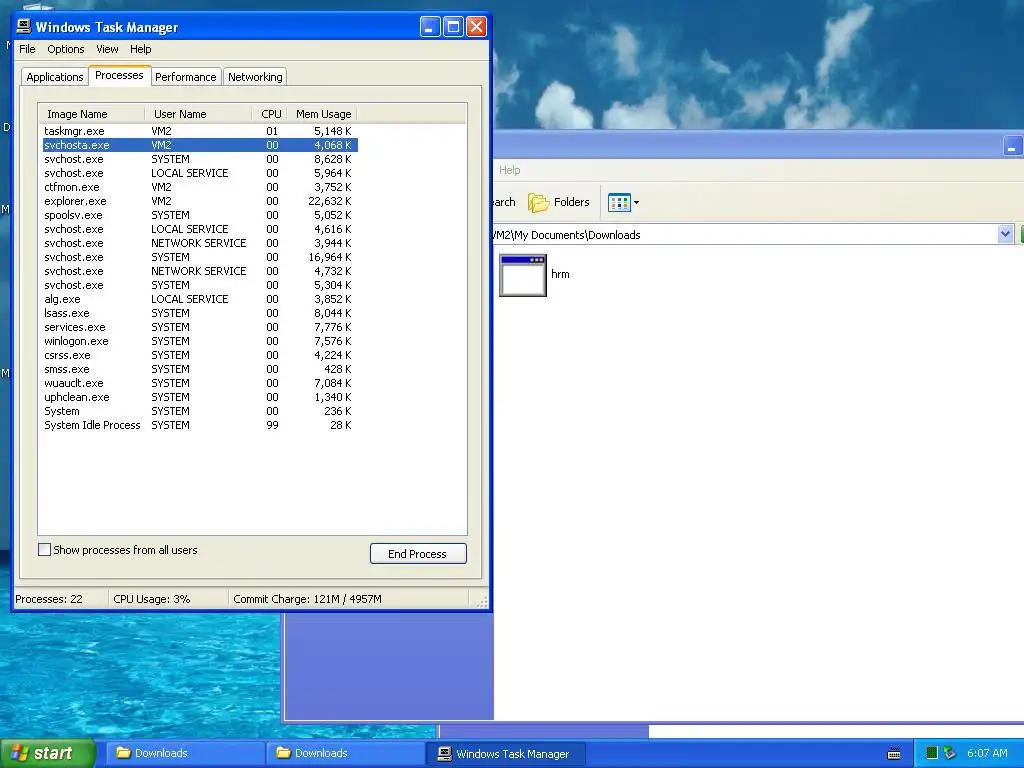The image size is (1024, 768).
Task: Click the network connection tray icon
Action: click(950, 753)
